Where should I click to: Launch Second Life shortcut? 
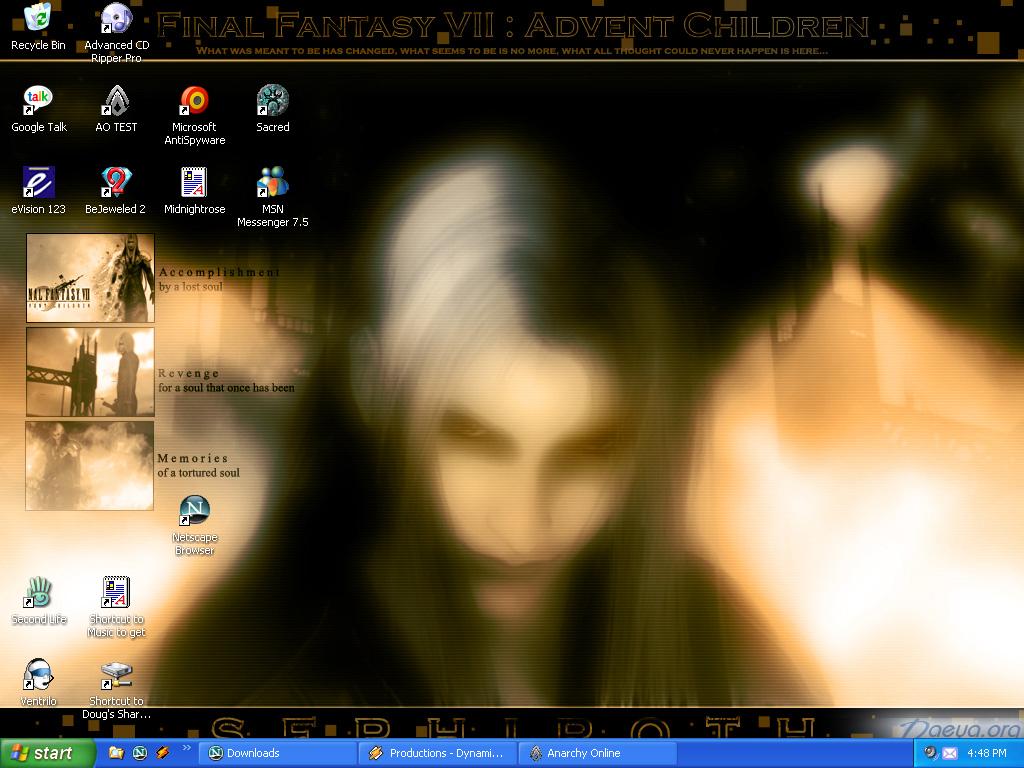click(38, 593)
